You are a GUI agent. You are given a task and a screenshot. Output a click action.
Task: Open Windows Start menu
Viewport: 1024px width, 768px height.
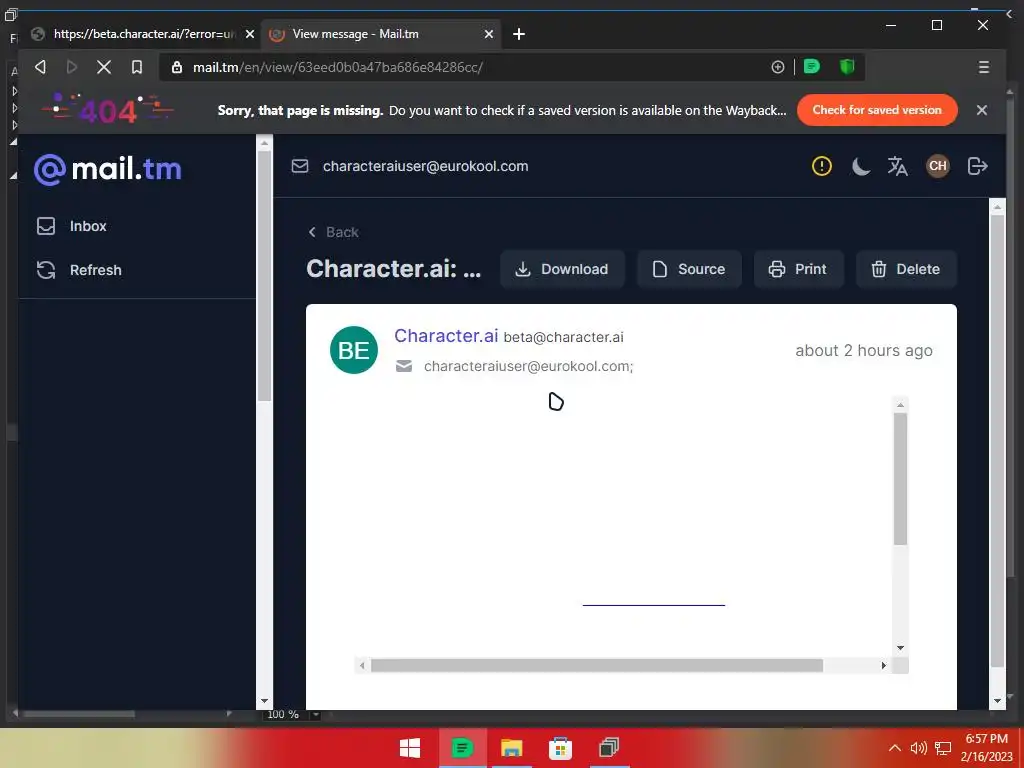(409, 748)
